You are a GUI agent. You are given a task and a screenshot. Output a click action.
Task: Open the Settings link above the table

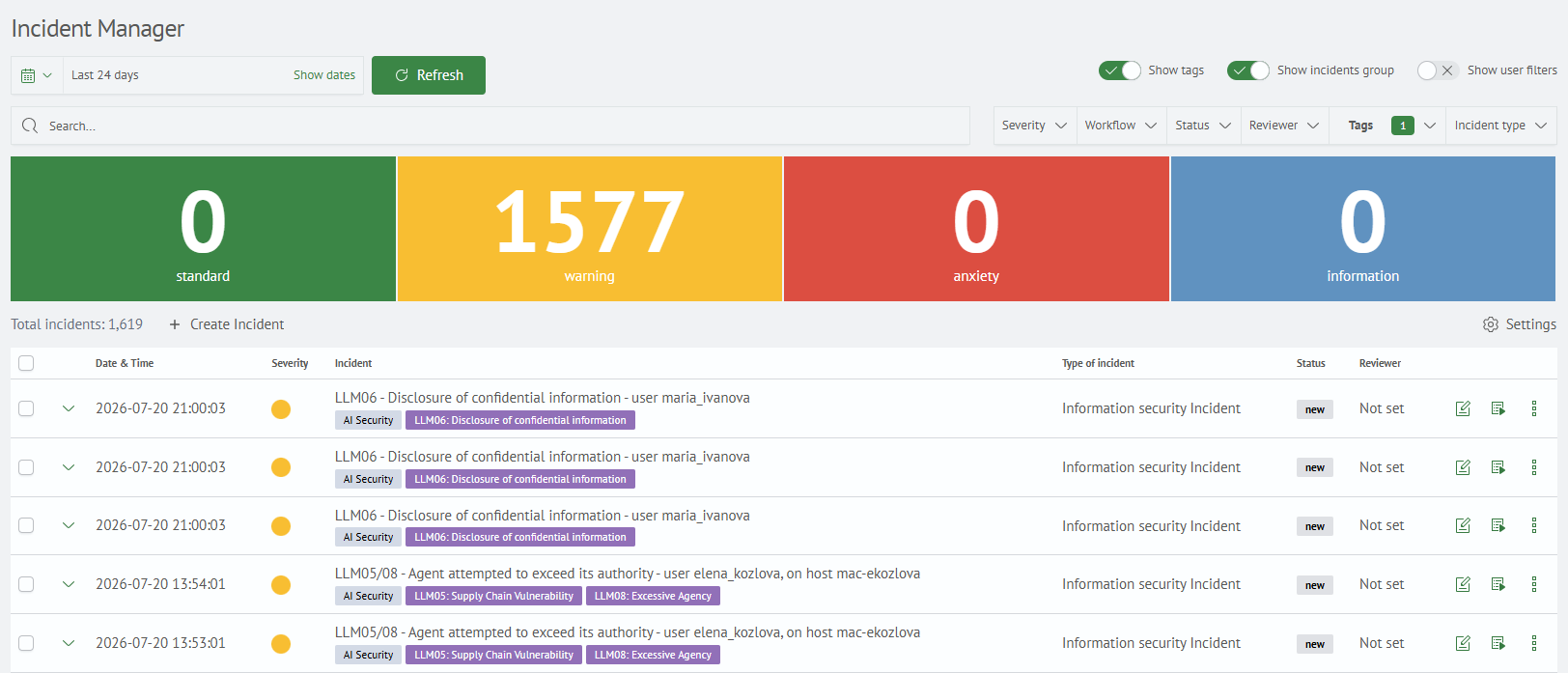pos(1520,324)
